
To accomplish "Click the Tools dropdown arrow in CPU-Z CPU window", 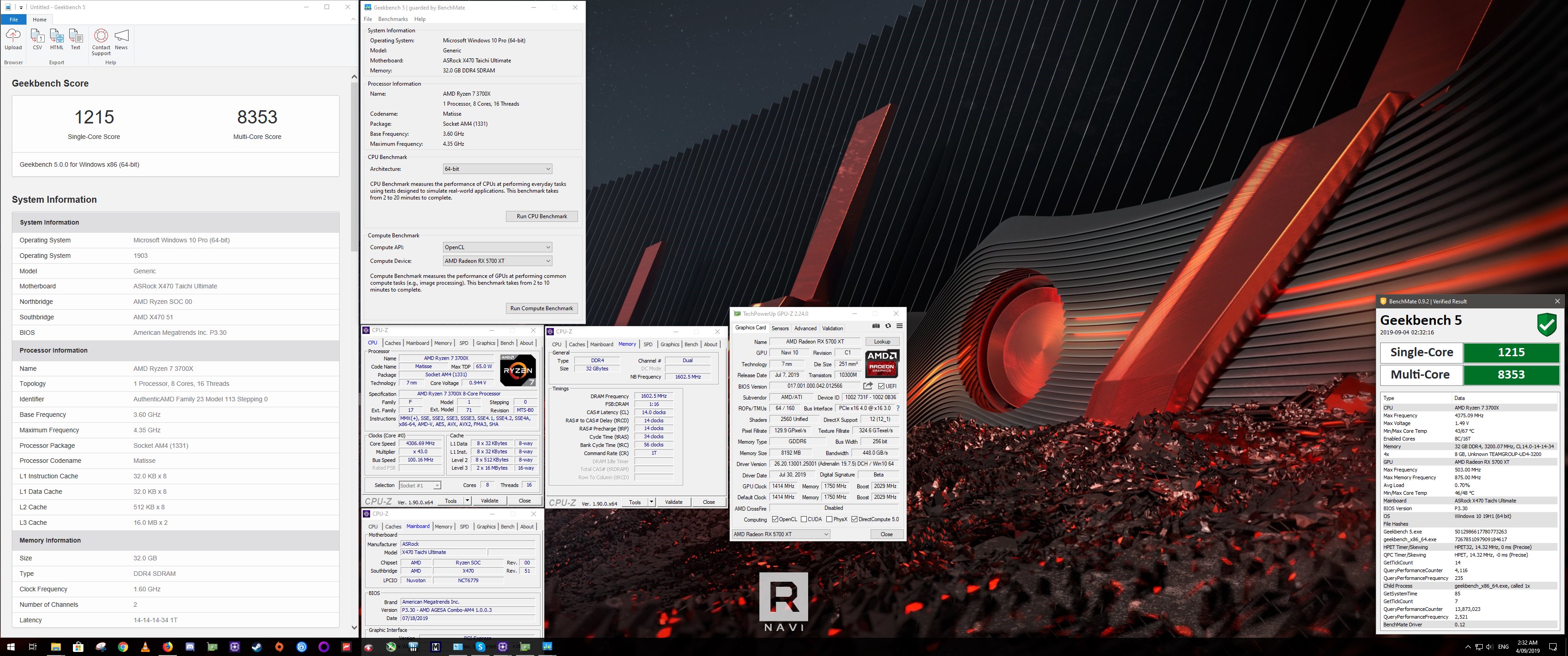I will (x=467, y=500).
